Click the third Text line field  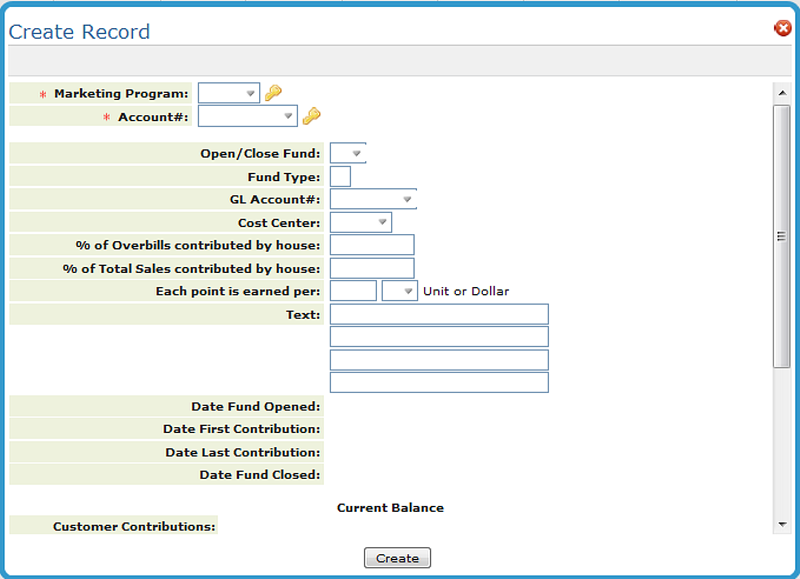pyautogui.click(x=439, y=360)
